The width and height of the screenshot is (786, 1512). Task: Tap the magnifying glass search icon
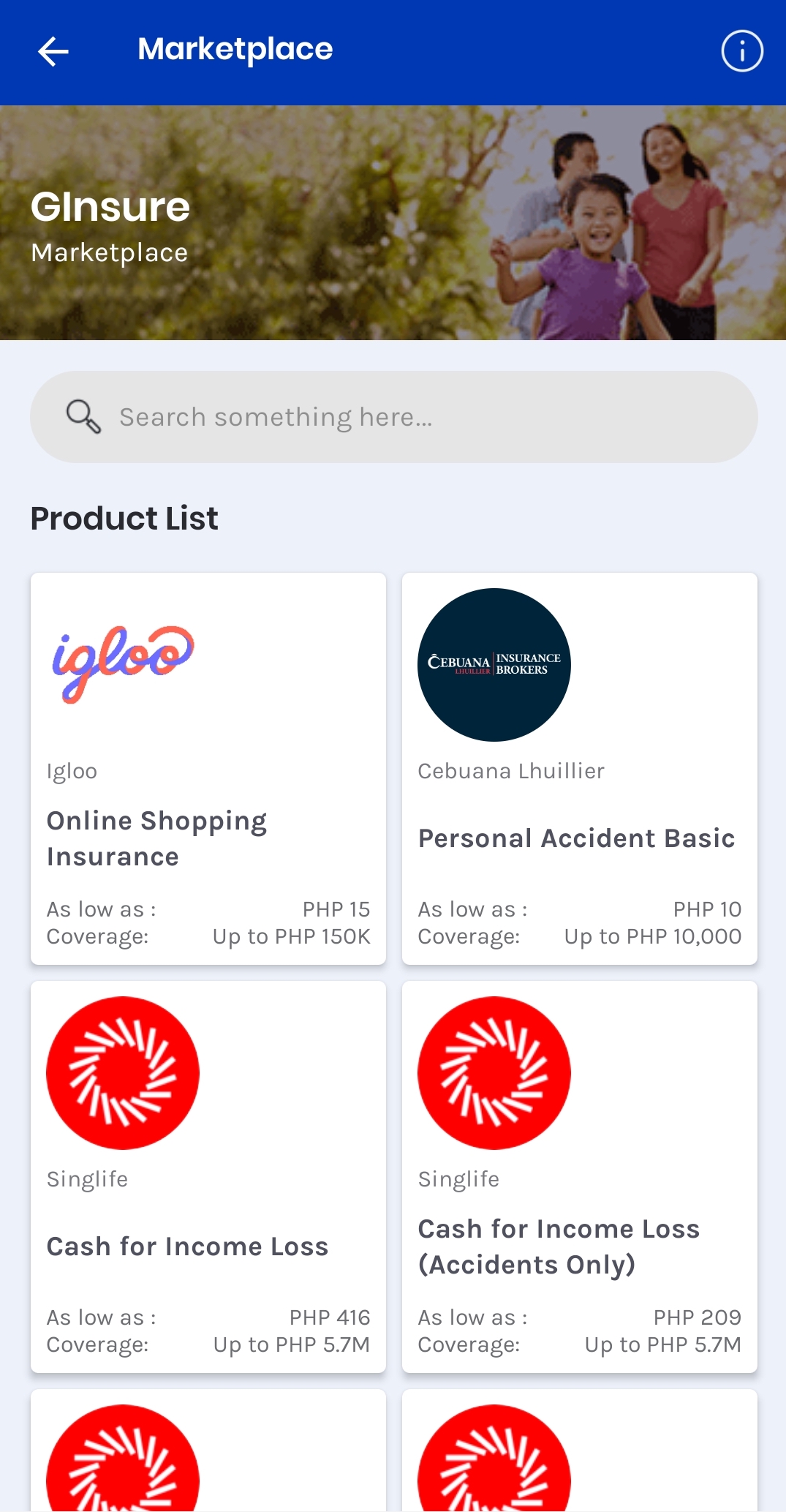pos(83,417)
